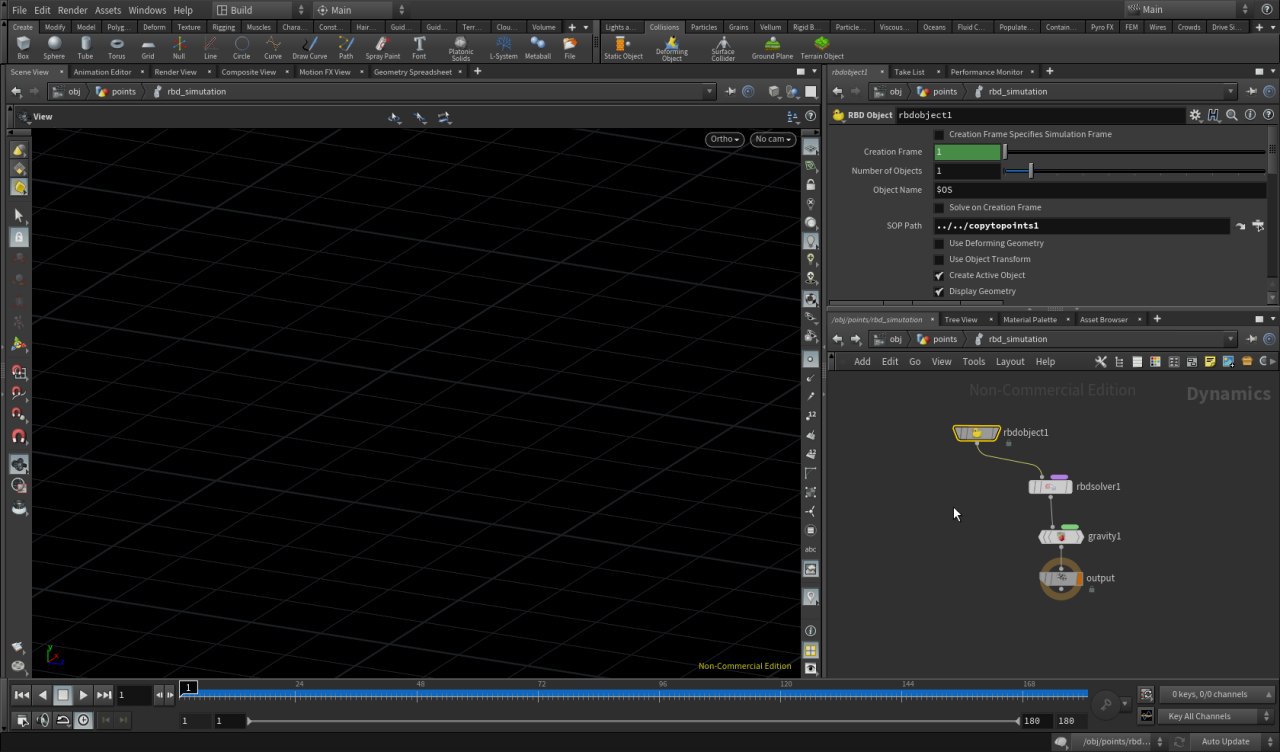Open the Tree View tab

pyautogui.click(x=961, y=320)
